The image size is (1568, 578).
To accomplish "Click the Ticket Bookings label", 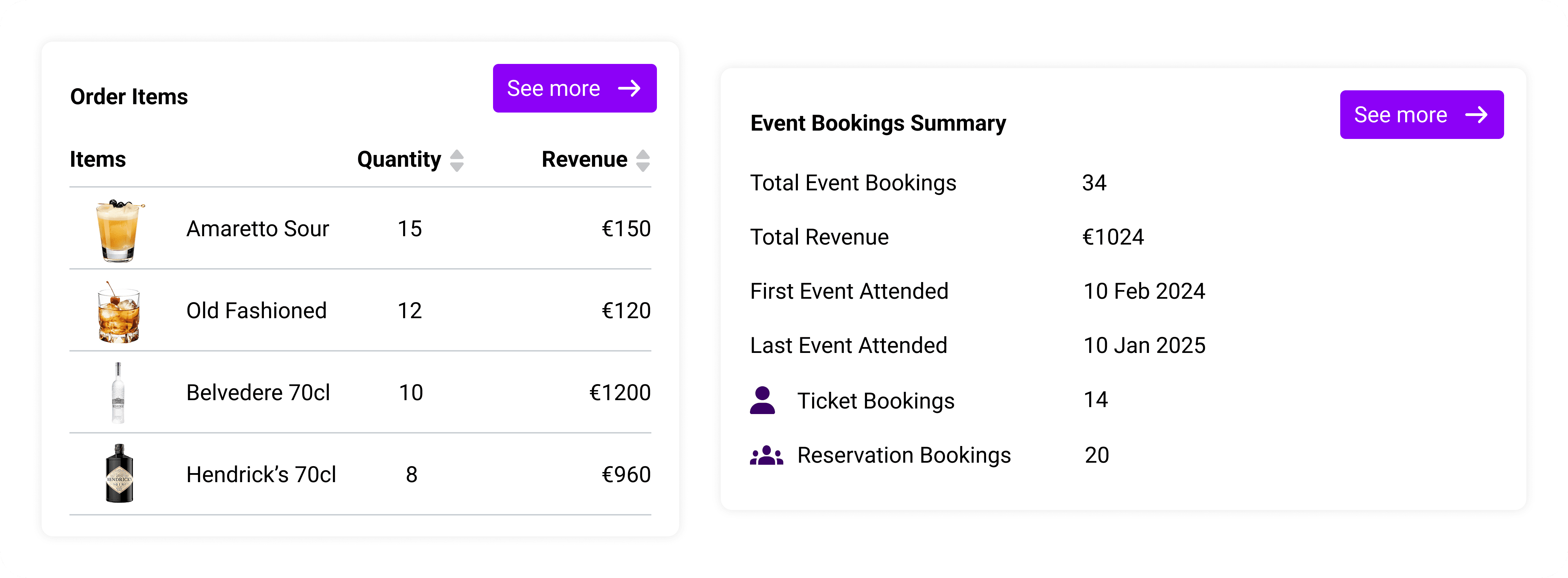I will [x=875, y=401].
